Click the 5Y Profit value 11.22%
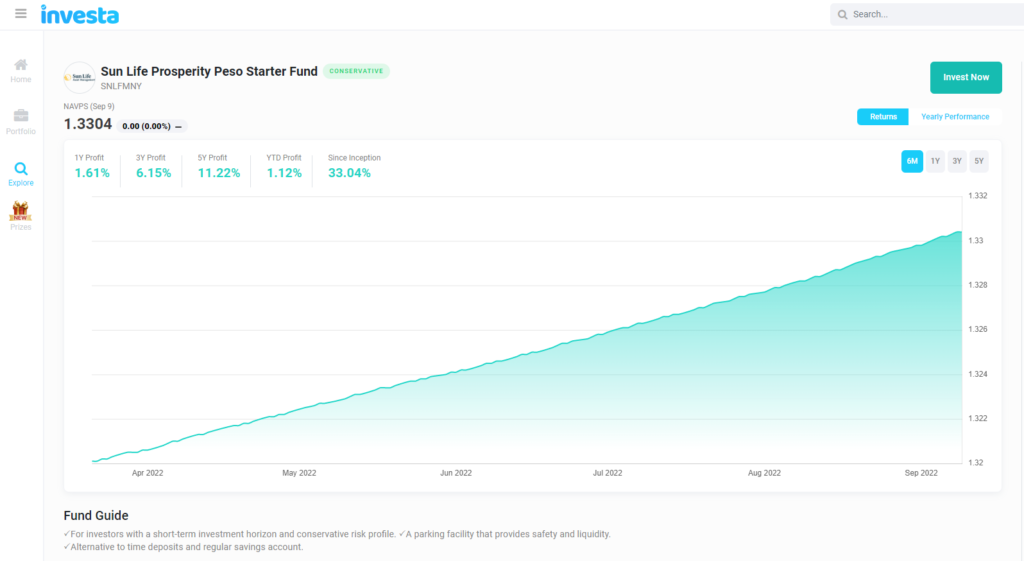1024x561 pixels. (219, 173)
